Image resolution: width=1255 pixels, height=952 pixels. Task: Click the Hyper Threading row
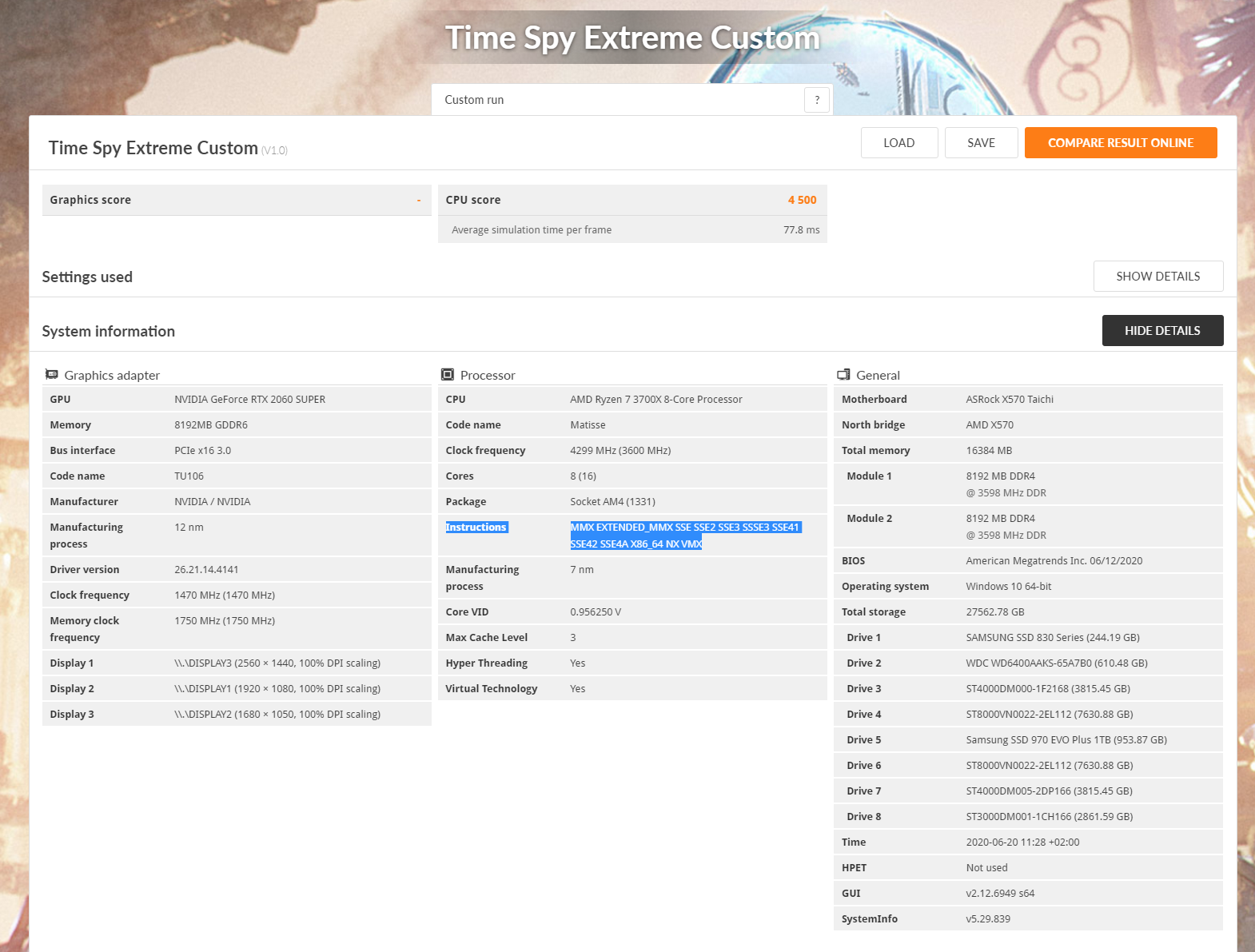pos(632,663)
